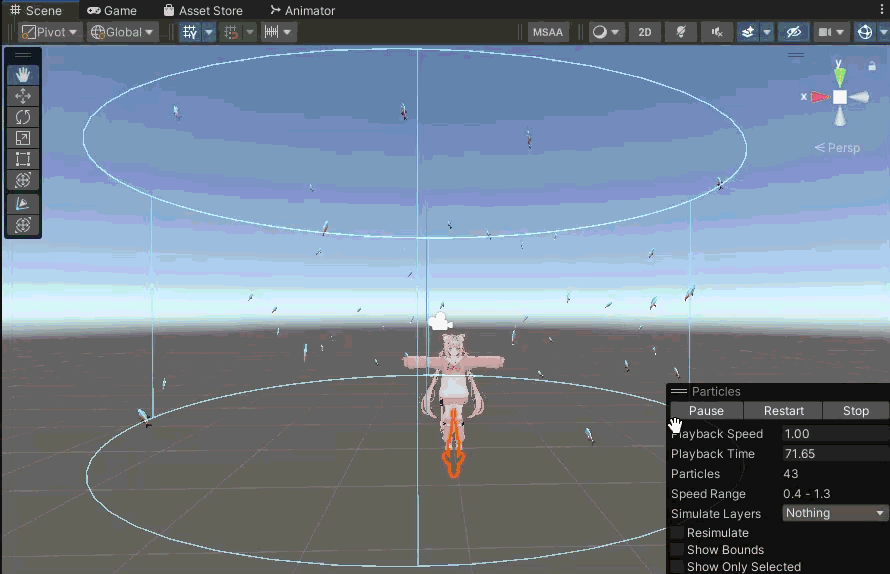The width and height of the screenshot is (890, 574).
Task: Open the Simulate Layers dropdown
Action: click(x=835, y=513)
